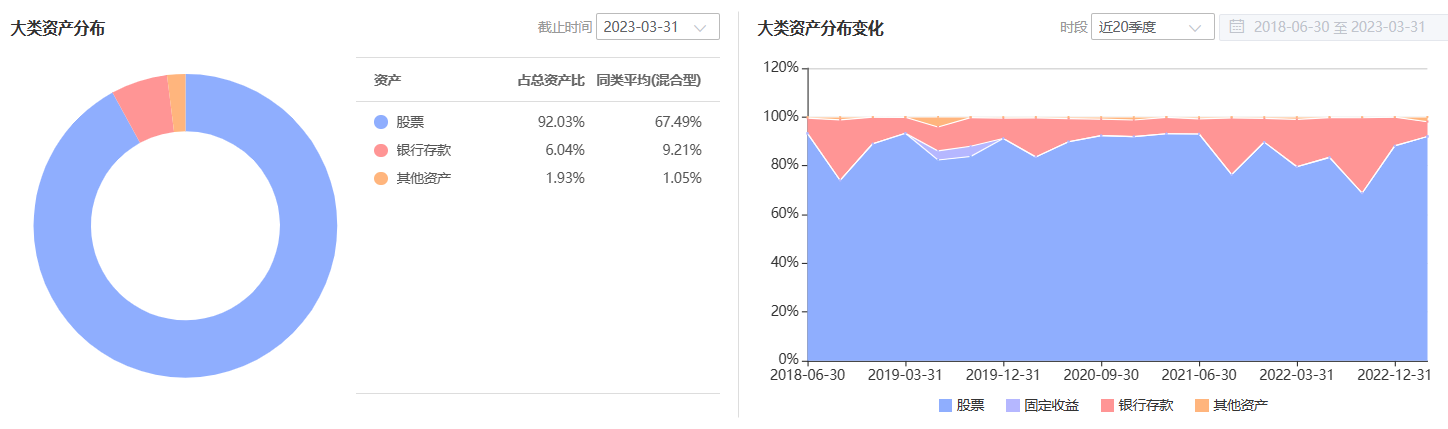Click the red 银行存款 dot in table
This screenshot has width=1448, height=429.
point(380,150)
